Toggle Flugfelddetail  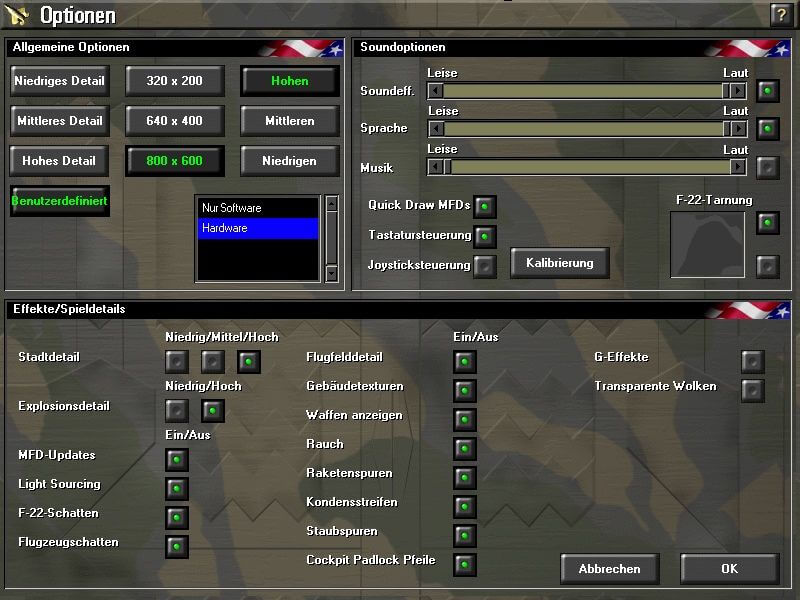click(x=465, y=362)
